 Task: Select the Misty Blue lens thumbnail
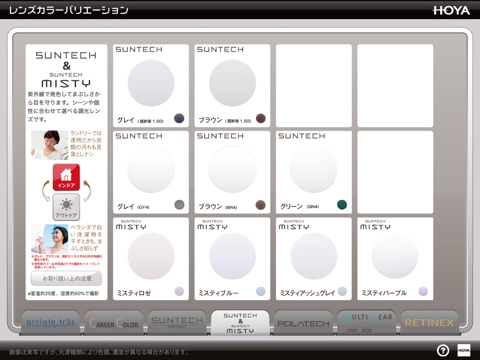[232, 256]
